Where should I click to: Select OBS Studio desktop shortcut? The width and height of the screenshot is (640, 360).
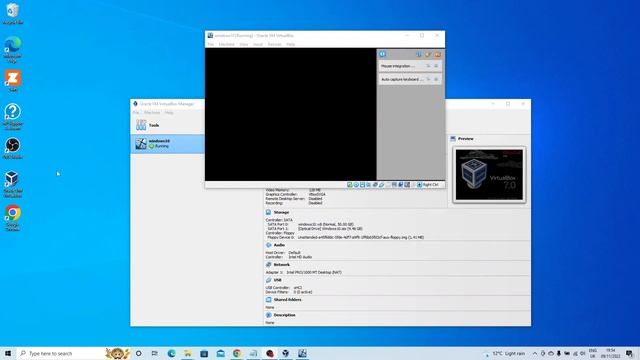13,148
